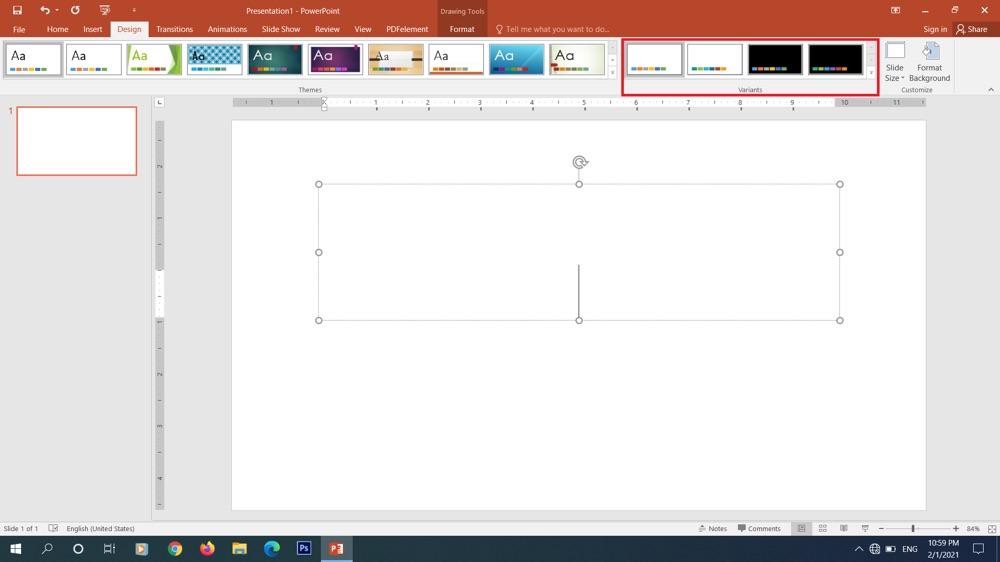Switch to Slide Sorter view
Screen dimensions: 1000x562
pyautogui.click(x=822, y=528)
